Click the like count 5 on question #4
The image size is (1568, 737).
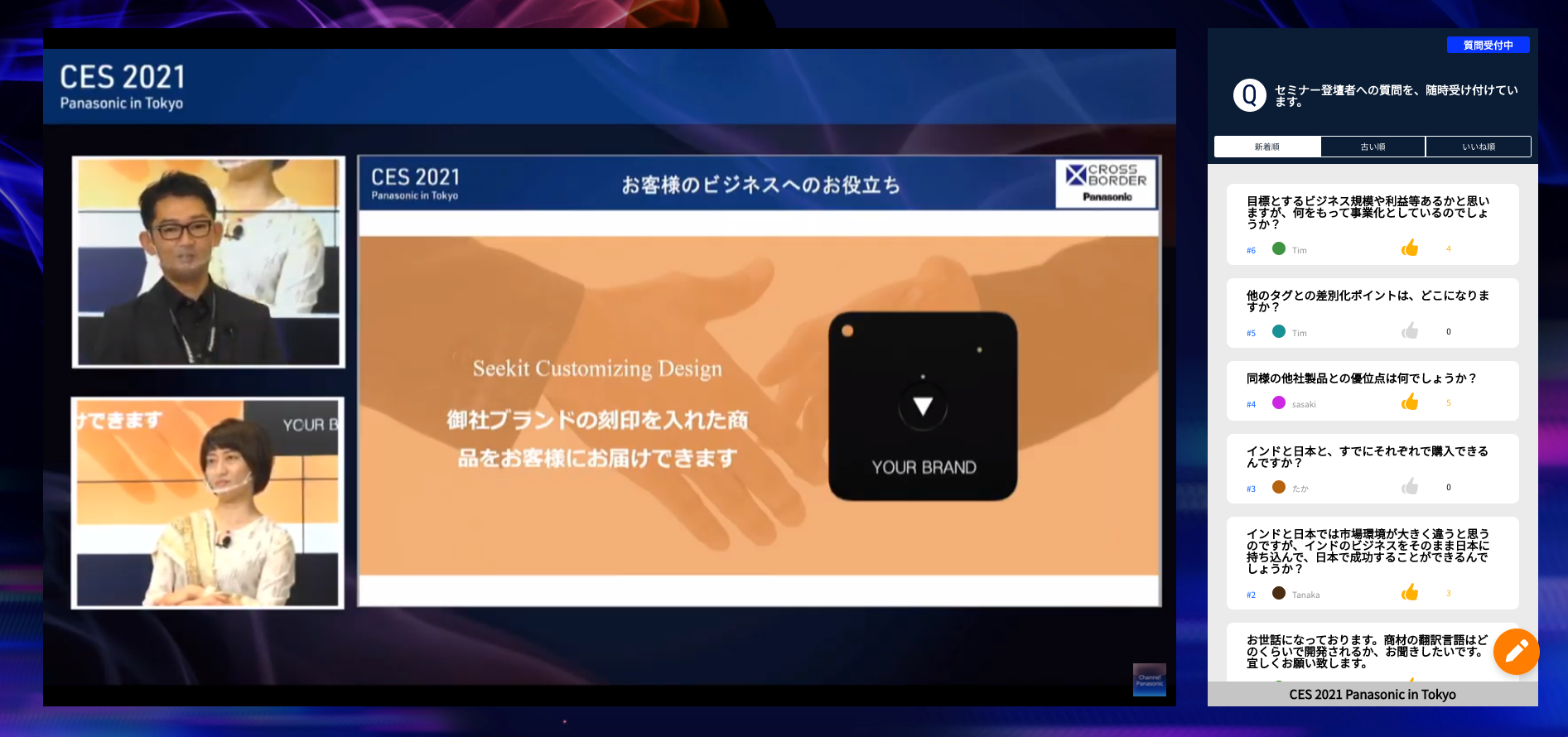(x=1449, y=402)
